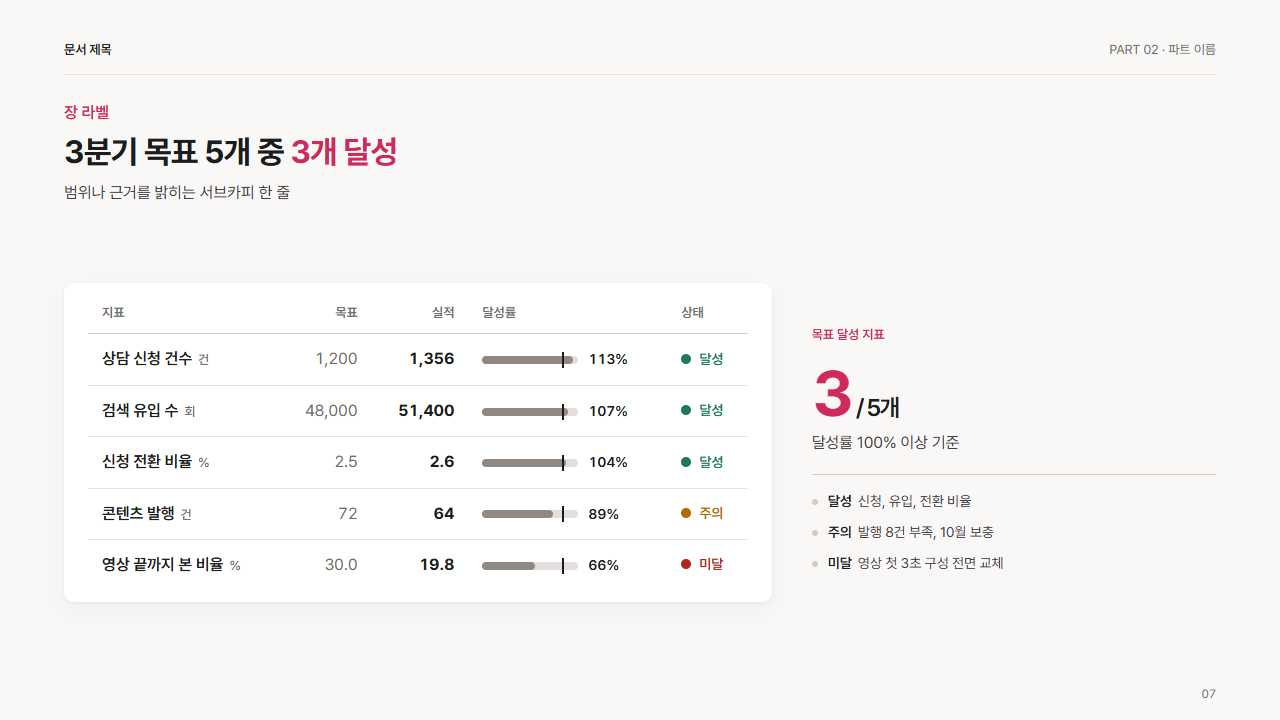This screenshot has height=720, width=1280.
Task: Select the 신청 전환 비율 row label
Action: point(147,462)
